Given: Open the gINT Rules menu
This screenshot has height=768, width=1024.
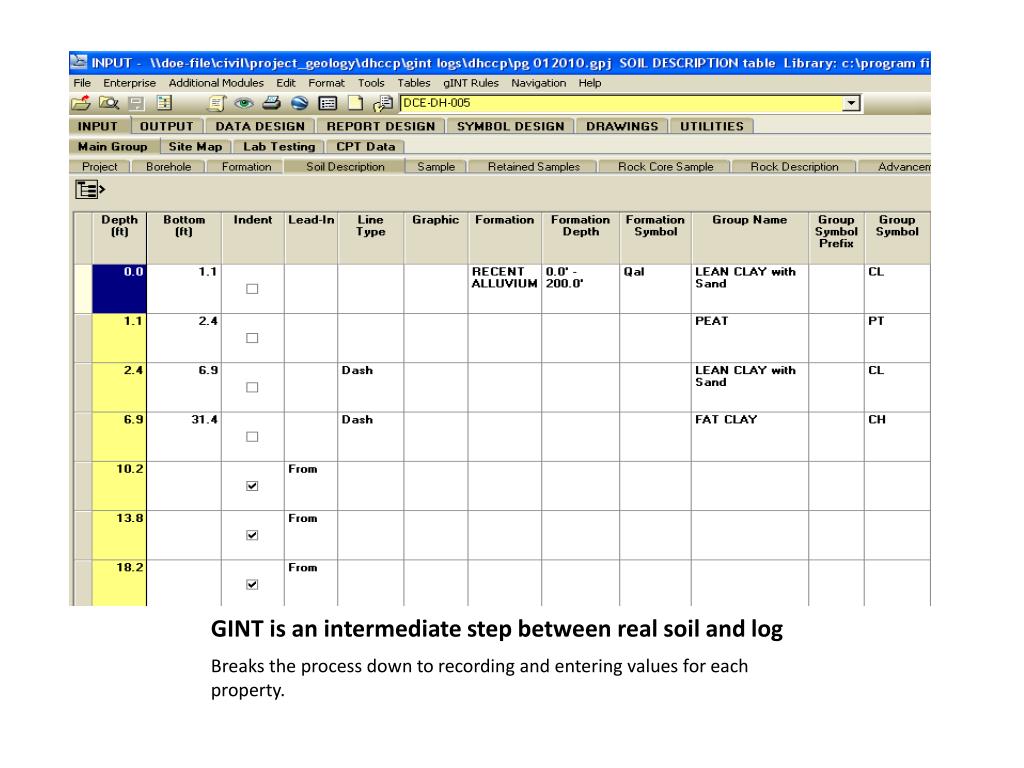Looking at the screenshot, I should [x=471, y=83].
